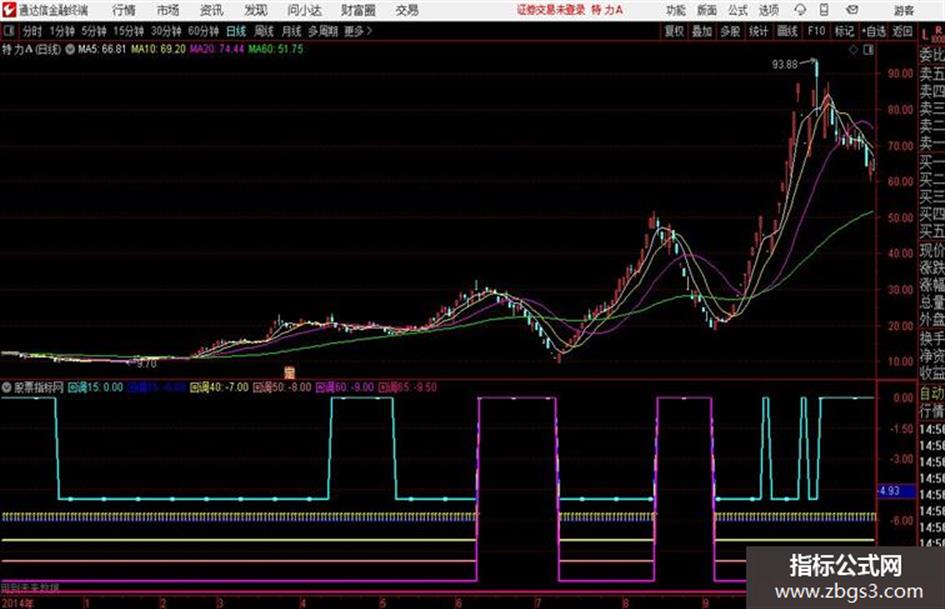Click the 9.70 low price marker
The image size is (945, 609).
147,364
